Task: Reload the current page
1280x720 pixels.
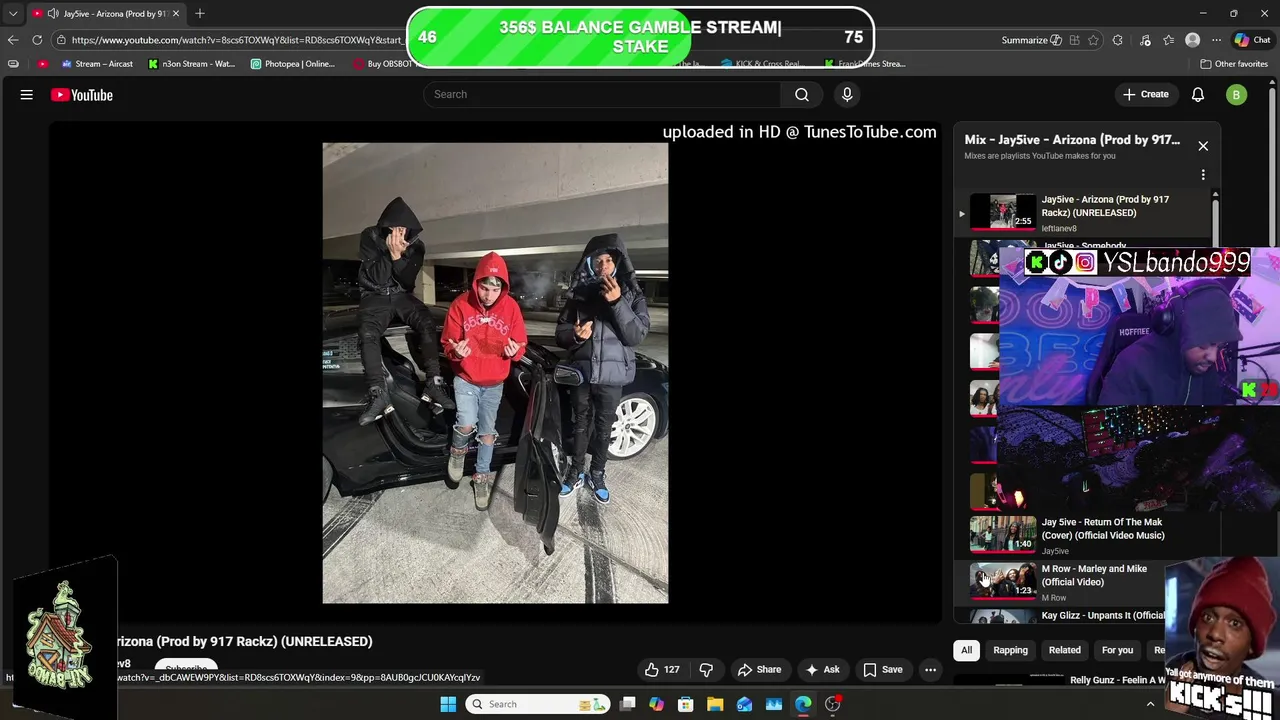Action: tap(37, 40)
